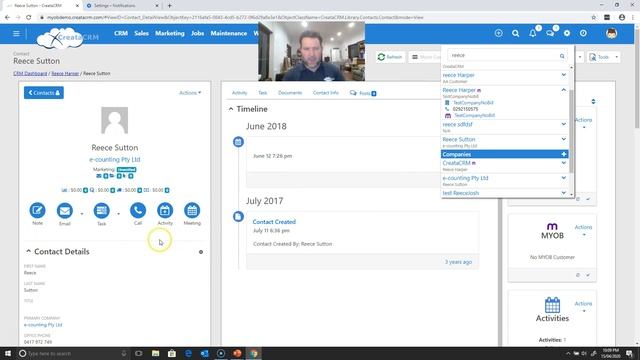Click the clock history icon in the header

point(583,33)
